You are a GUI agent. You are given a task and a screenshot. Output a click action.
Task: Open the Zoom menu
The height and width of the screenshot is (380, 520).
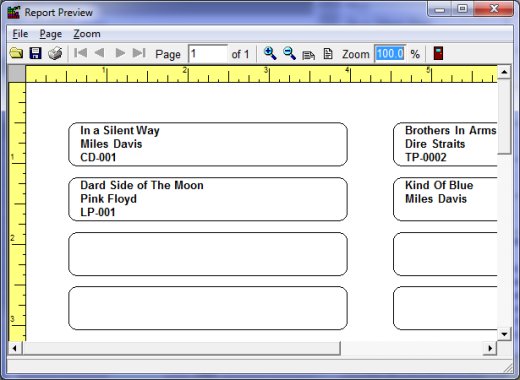pos(87,34)
